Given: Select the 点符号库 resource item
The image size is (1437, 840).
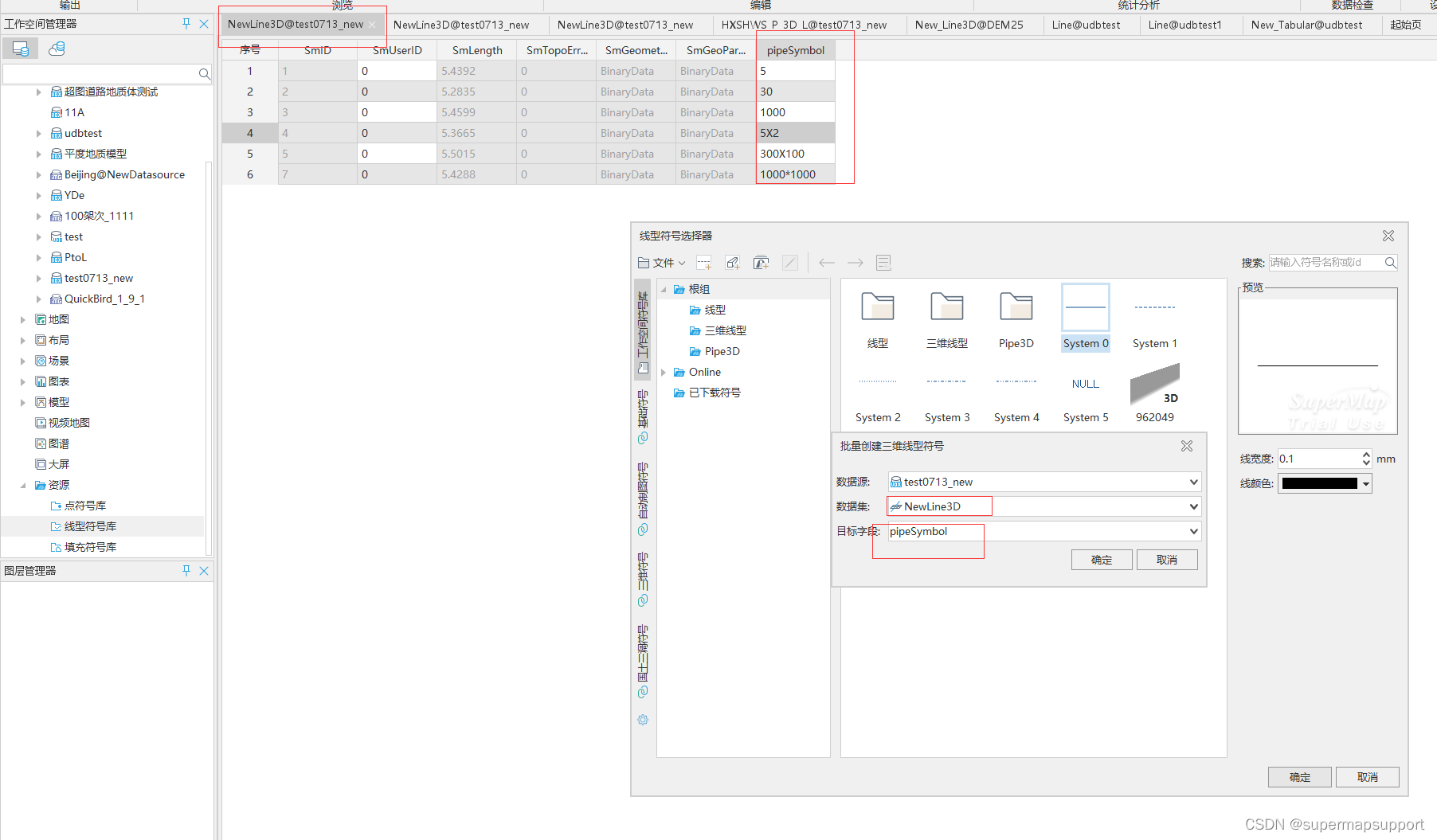Looking at the screenshot, I should (84, 506).
